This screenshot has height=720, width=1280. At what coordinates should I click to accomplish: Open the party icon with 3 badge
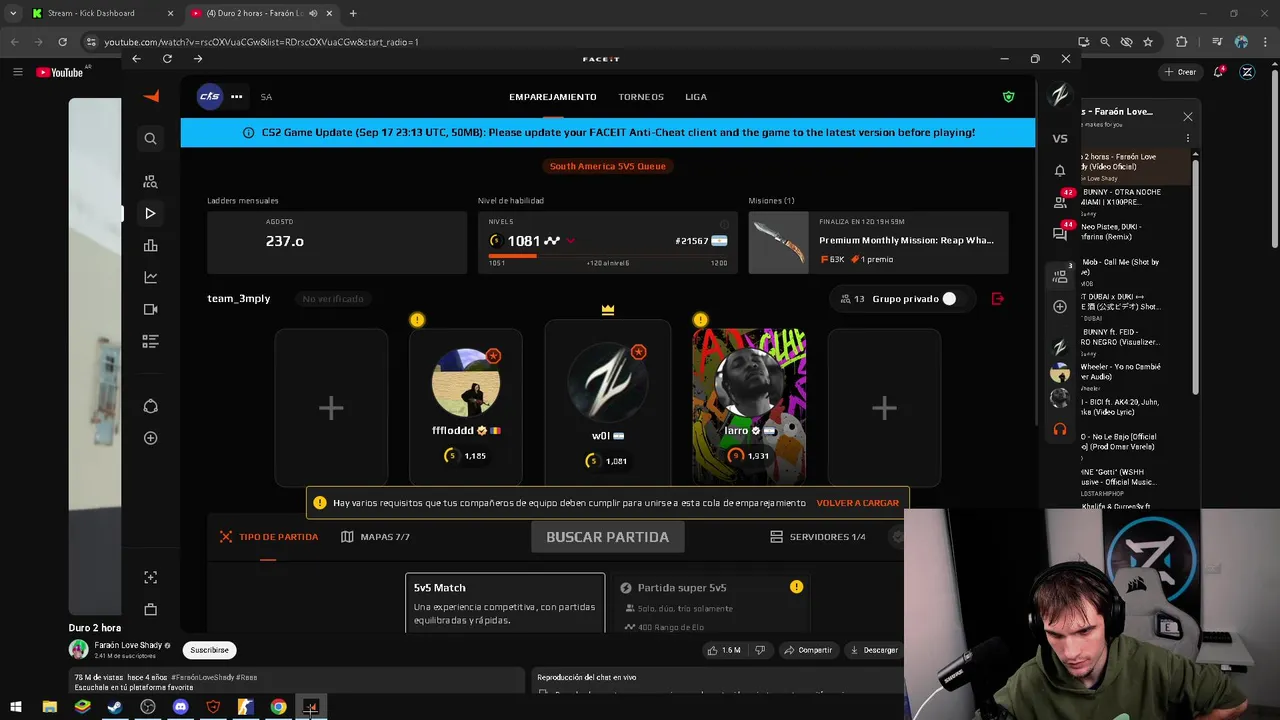pos(1060,277)
